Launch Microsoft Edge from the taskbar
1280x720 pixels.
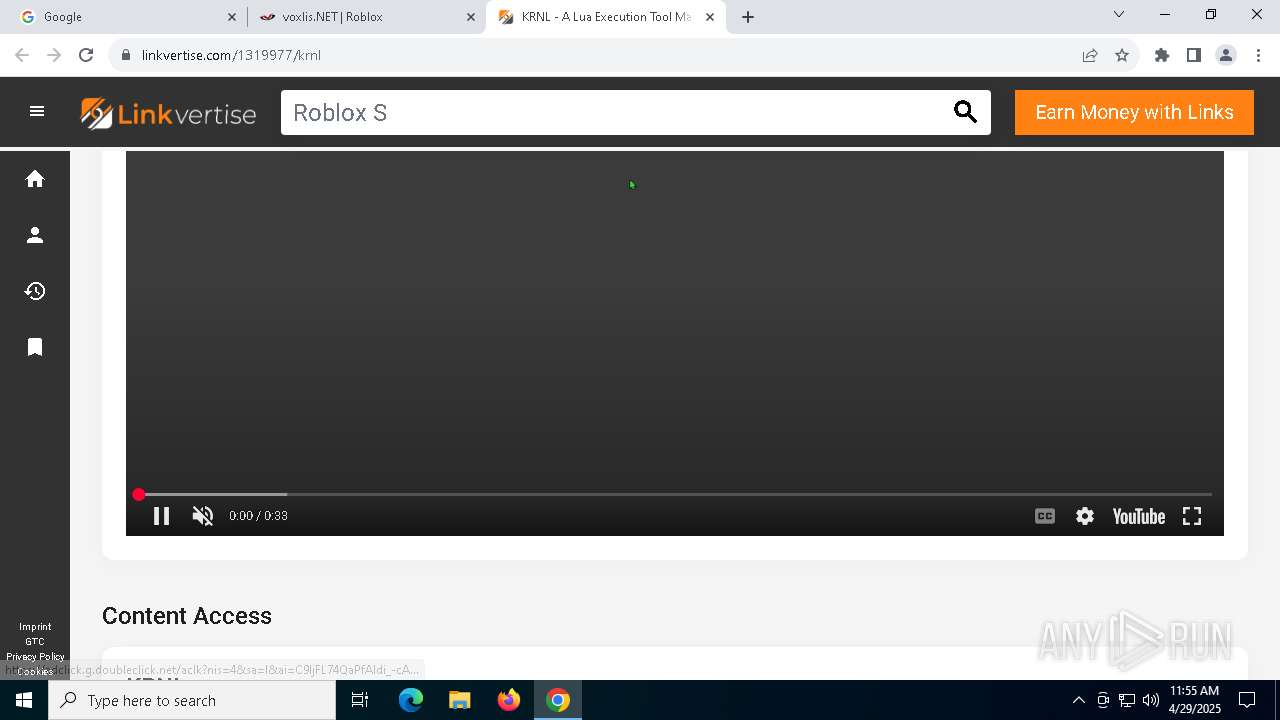pos(411,700)
